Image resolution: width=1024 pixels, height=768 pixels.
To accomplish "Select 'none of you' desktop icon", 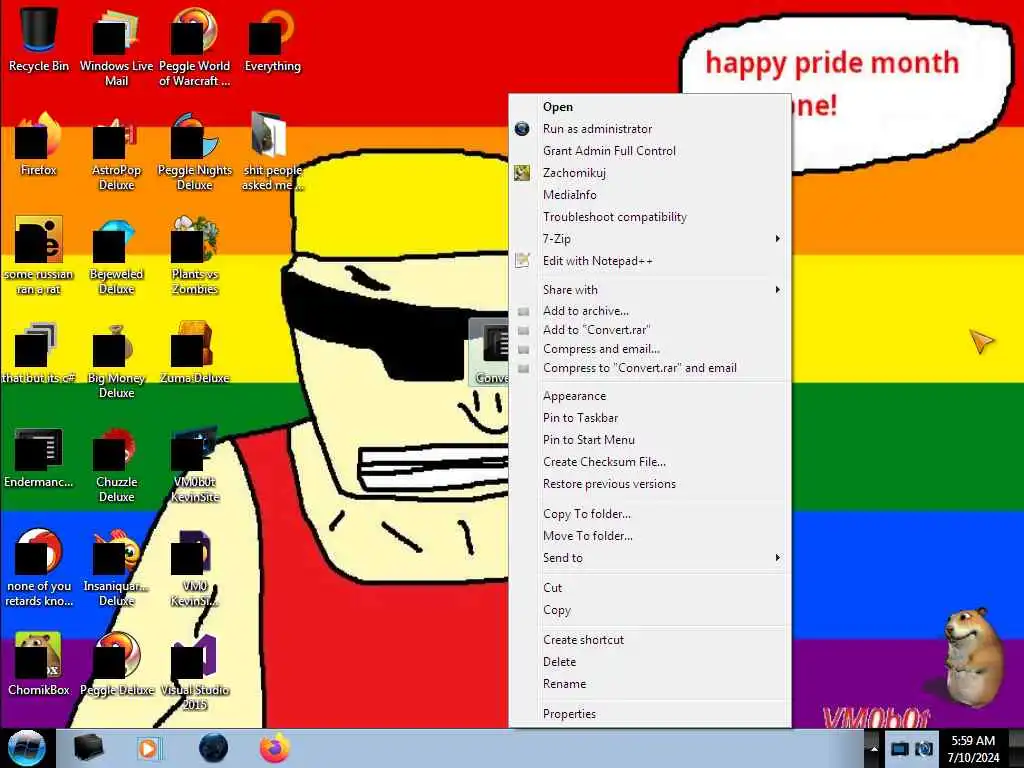I will 39,568.
